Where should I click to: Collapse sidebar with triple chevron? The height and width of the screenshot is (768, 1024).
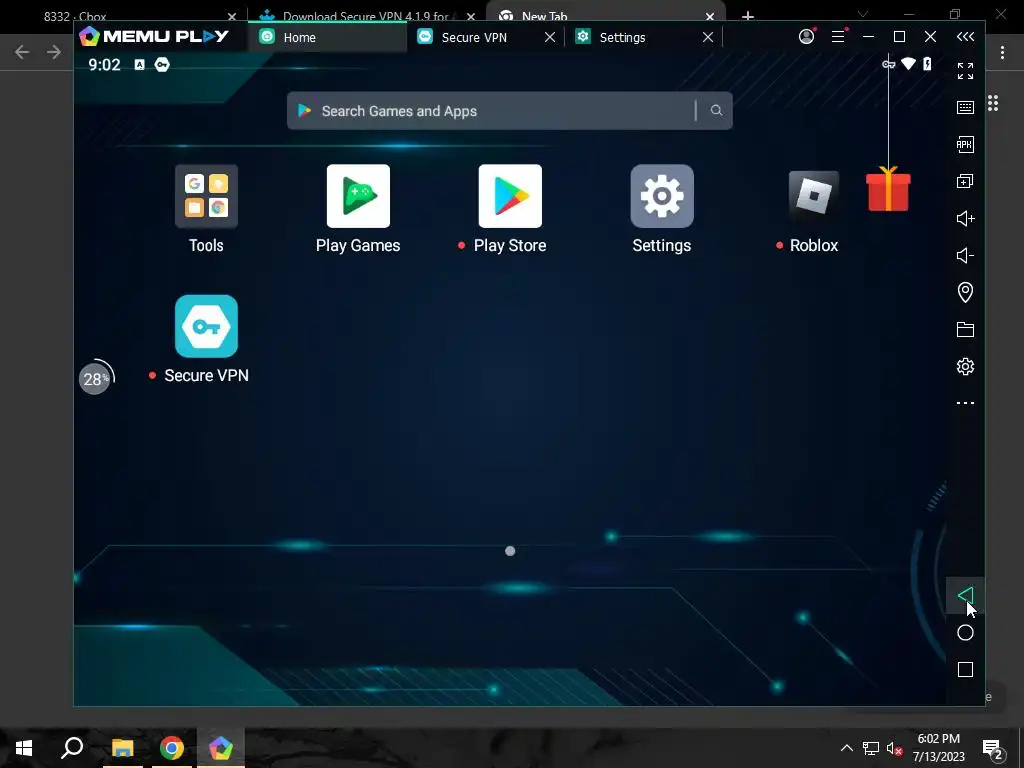[965, 37]
